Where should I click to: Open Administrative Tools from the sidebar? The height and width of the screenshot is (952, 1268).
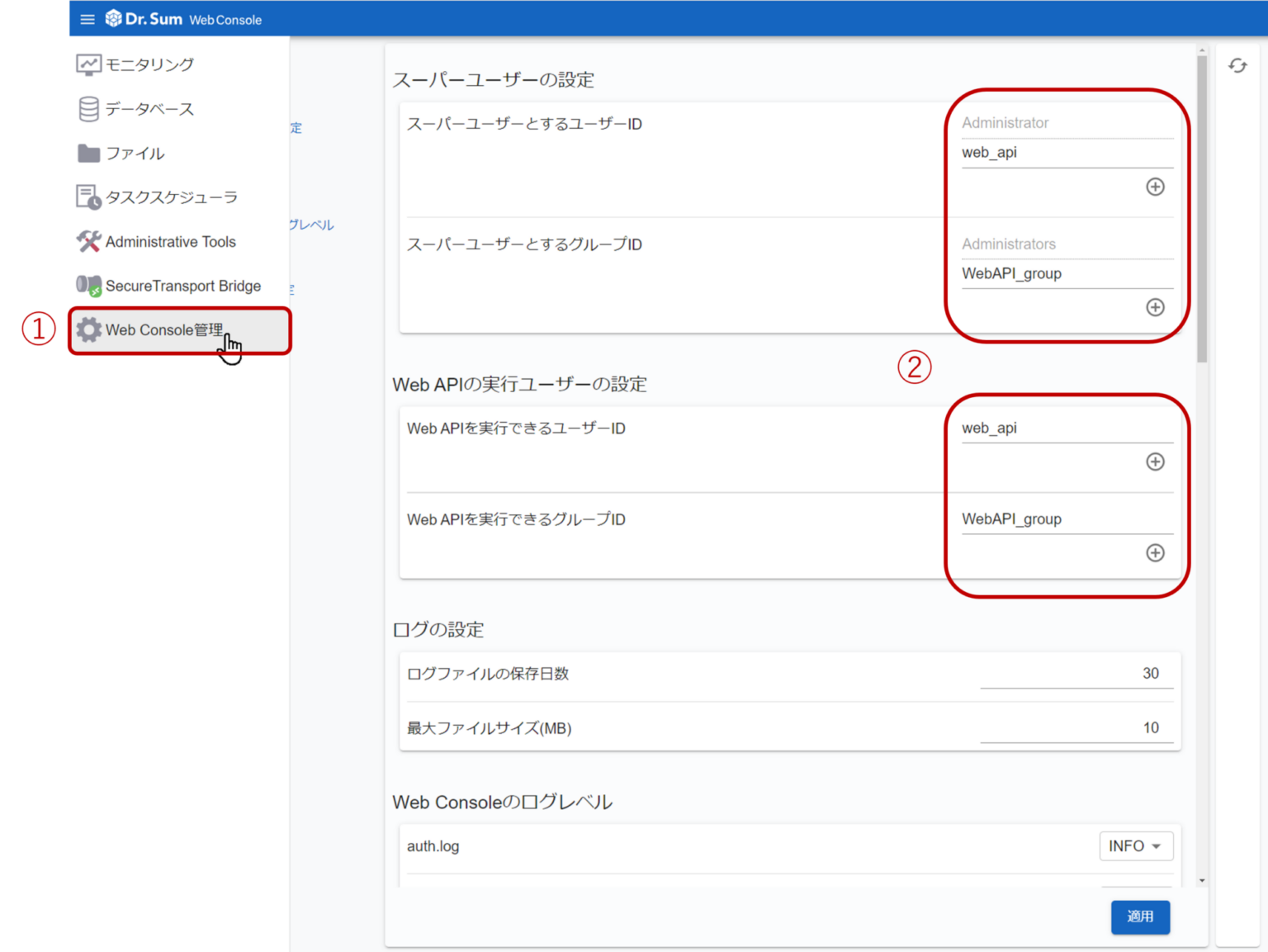pos(170,241)
